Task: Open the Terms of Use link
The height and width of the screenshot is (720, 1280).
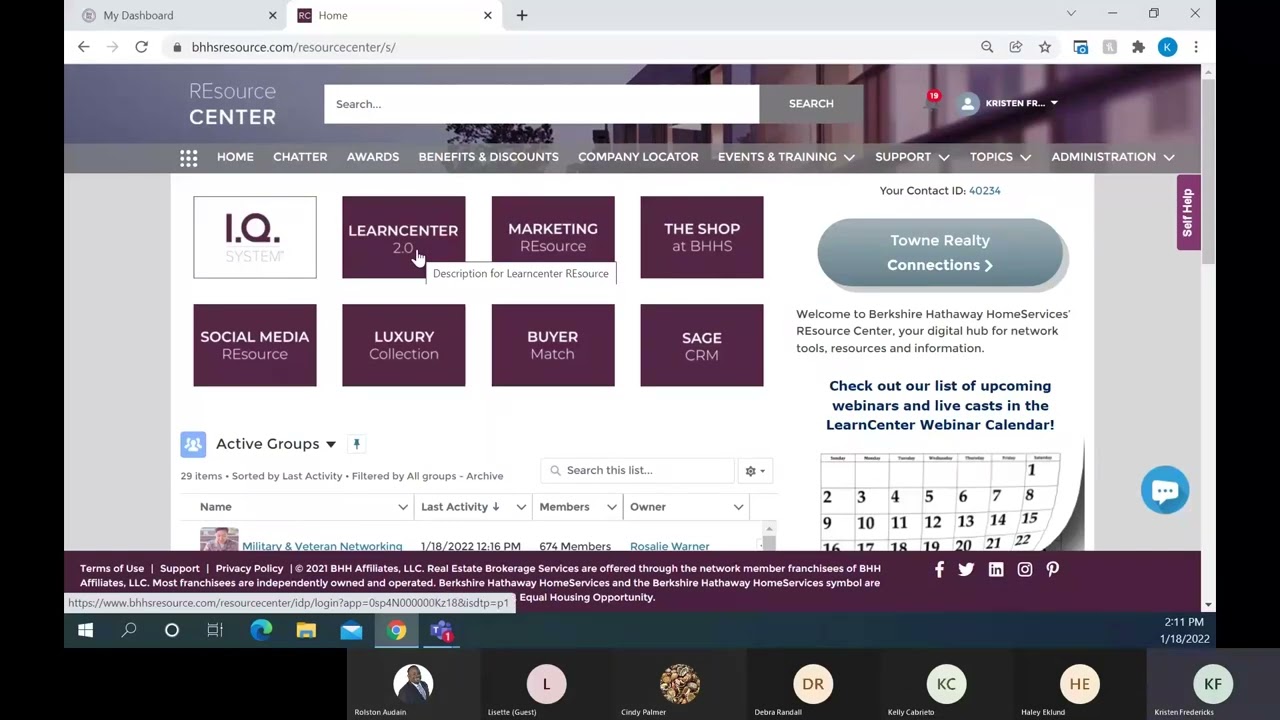Action: [x=112, y=568]
